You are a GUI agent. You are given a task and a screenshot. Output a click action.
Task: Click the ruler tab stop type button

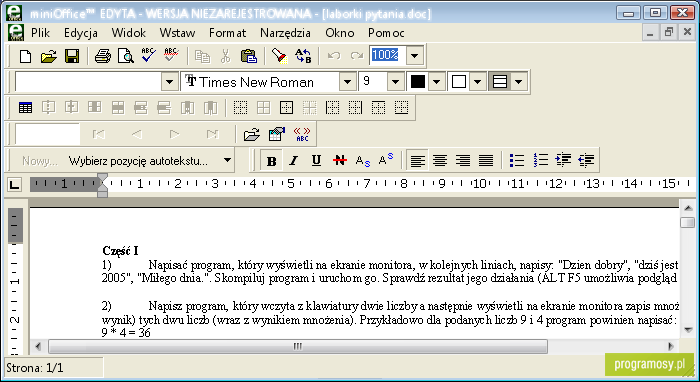[14, 184]
